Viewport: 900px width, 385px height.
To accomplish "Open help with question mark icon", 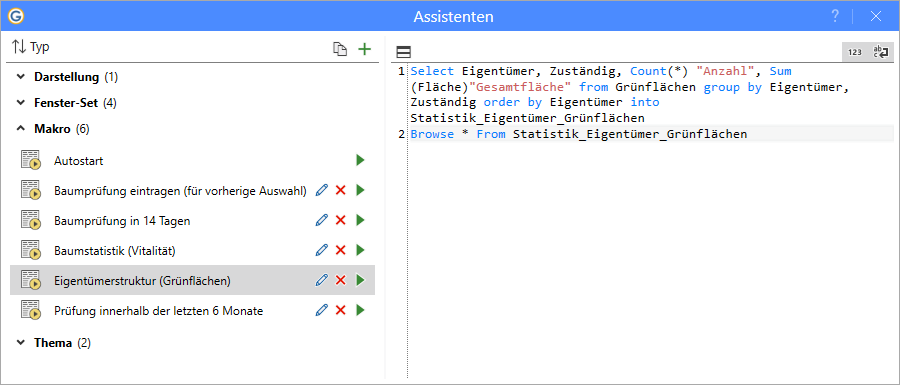I will 835,17.
